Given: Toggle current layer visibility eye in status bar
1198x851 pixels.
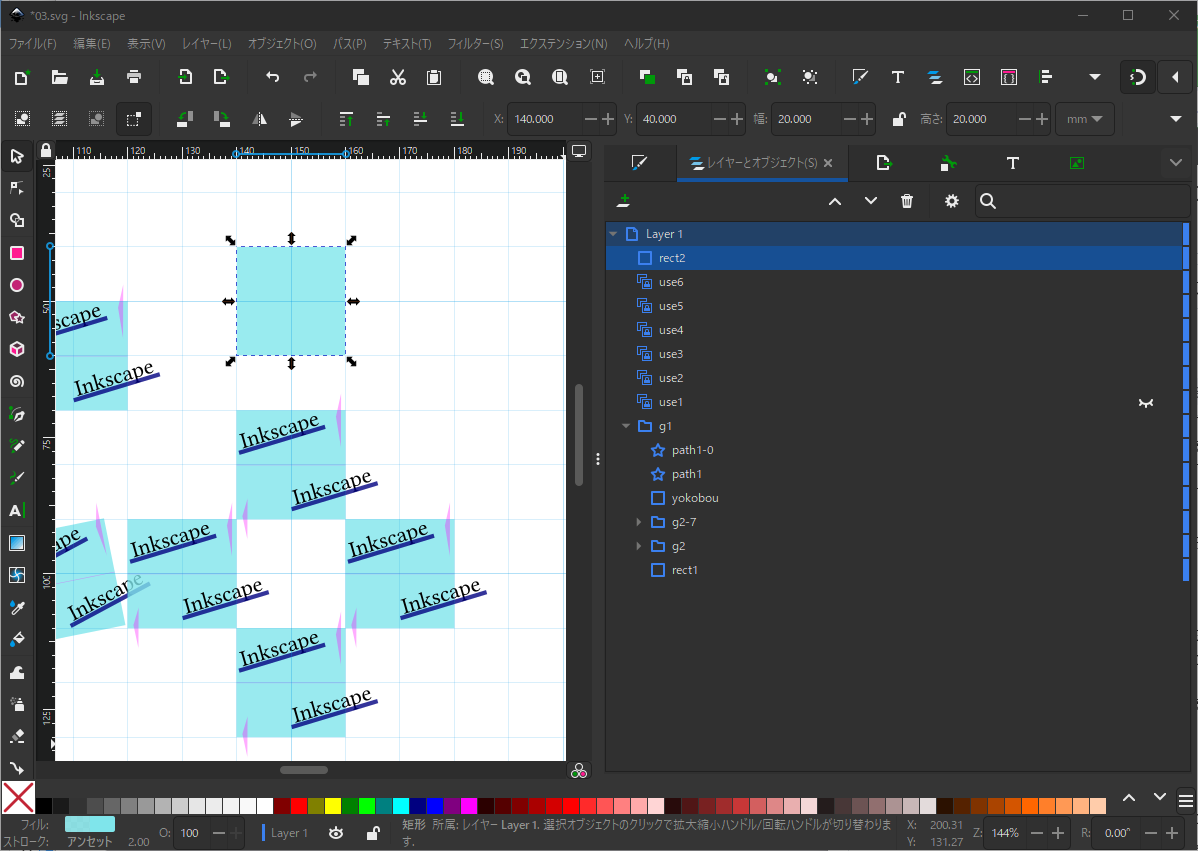Looking at the screenshot, I should pyautogui.click(x=336, y=833).
